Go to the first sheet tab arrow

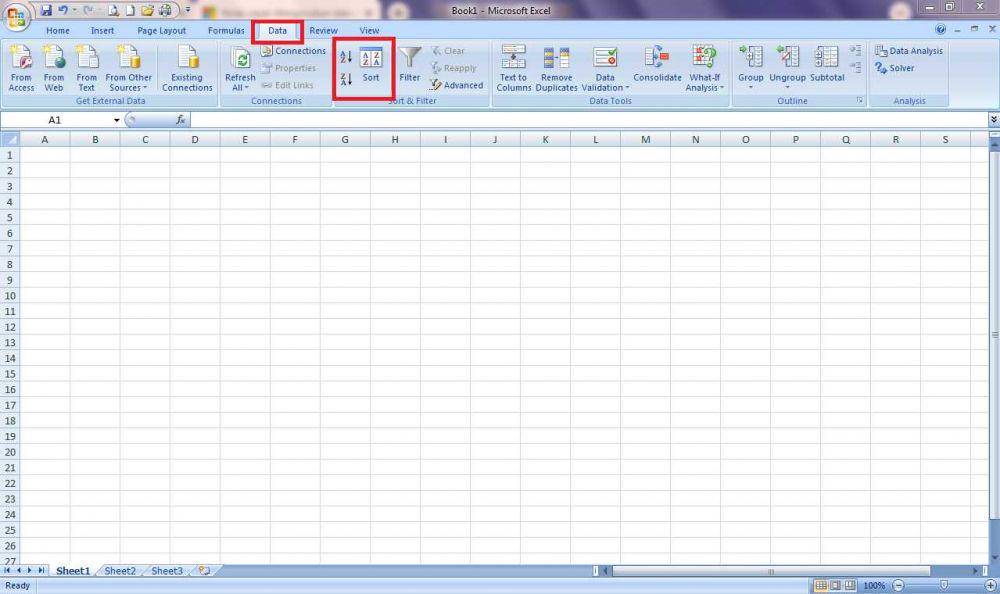click(x=7, y=570)
